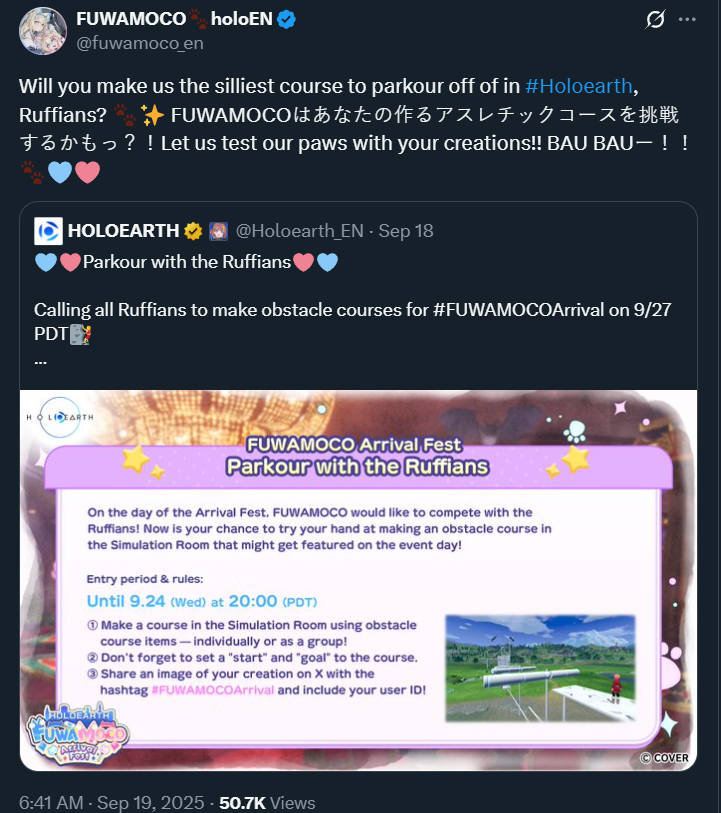Open the three-dot more options menu
The image size is (721, 813).
687,20
